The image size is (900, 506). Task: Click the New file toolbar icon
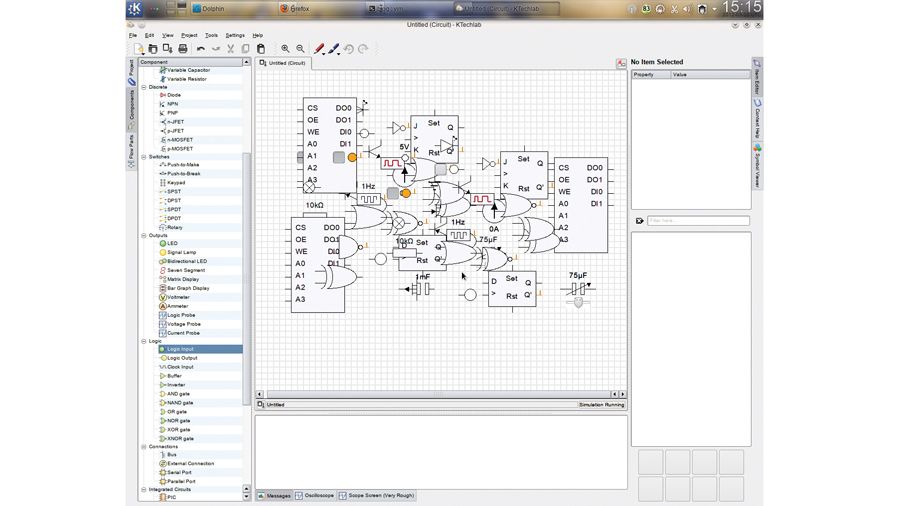[138, 48]
